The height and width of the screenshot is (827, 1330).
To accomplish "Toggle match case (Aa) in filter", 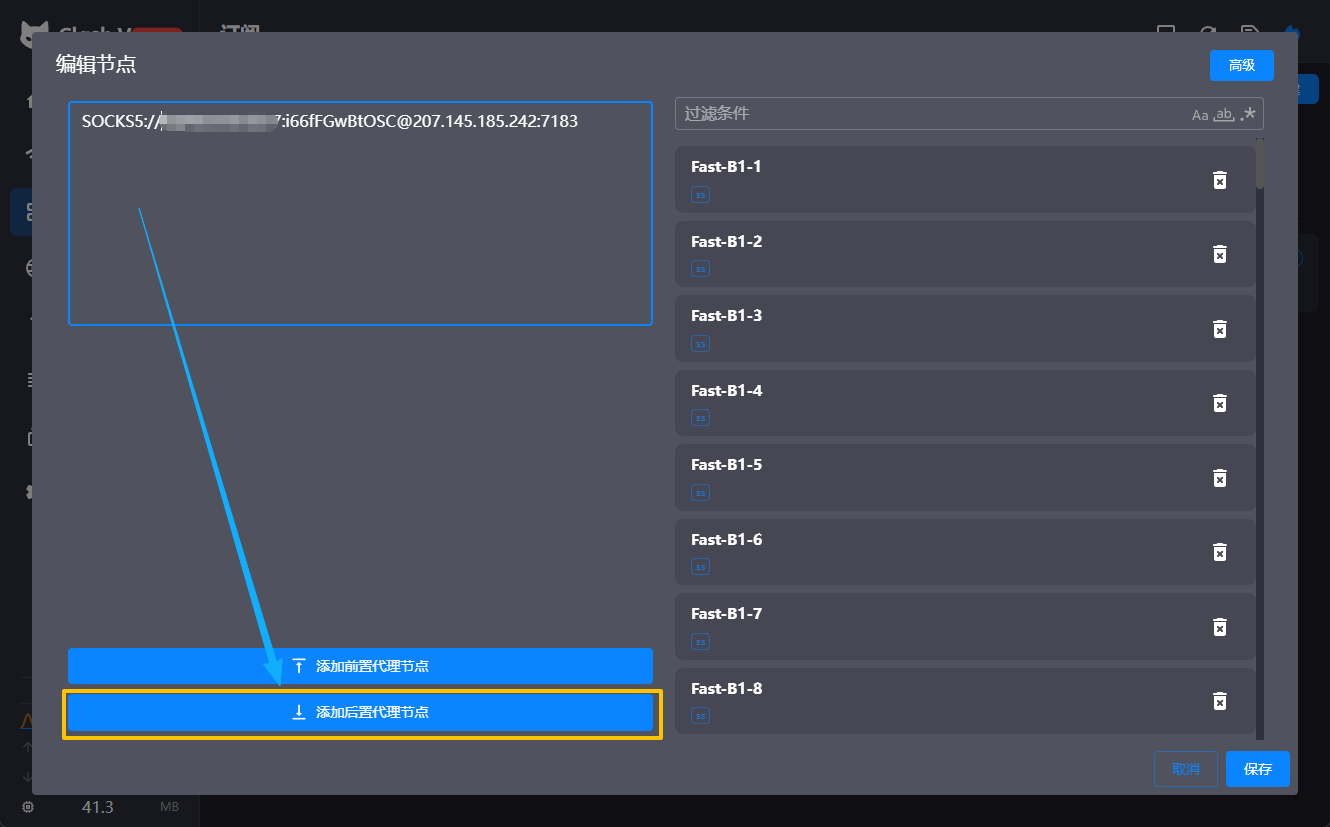I will [x=1200, y=115].
